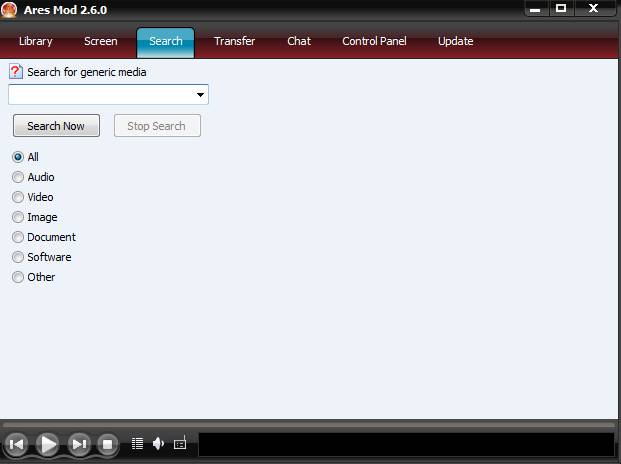Viewport: 621px width, 464px height.
Task: Click the black track info display
Action: [406, 444]
